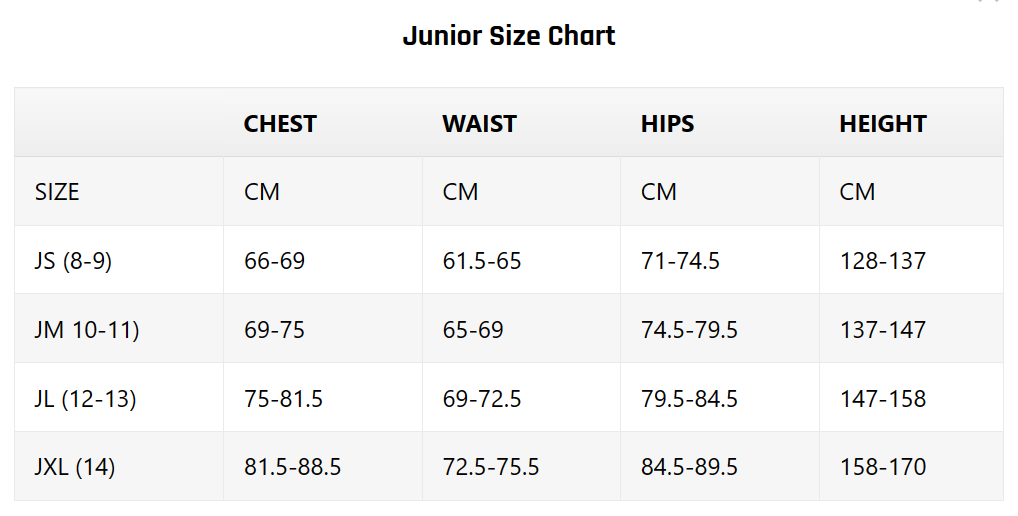Select the JM 10-11) size row label
Viewport: 1018px width, 516px height.
[x=87, y=330]
